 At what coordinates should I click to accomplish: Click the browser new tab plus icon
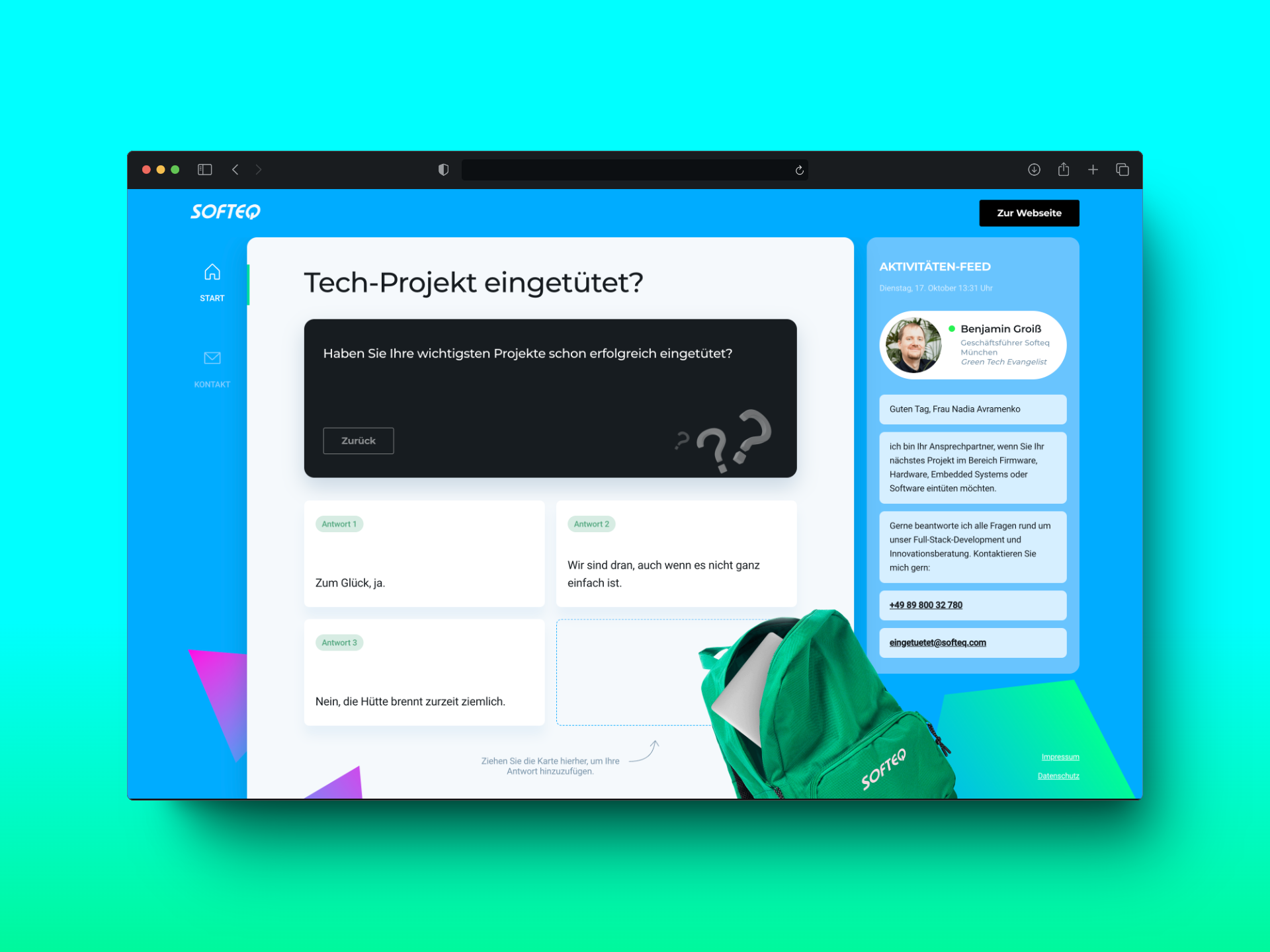click(x=1092, y=170)
